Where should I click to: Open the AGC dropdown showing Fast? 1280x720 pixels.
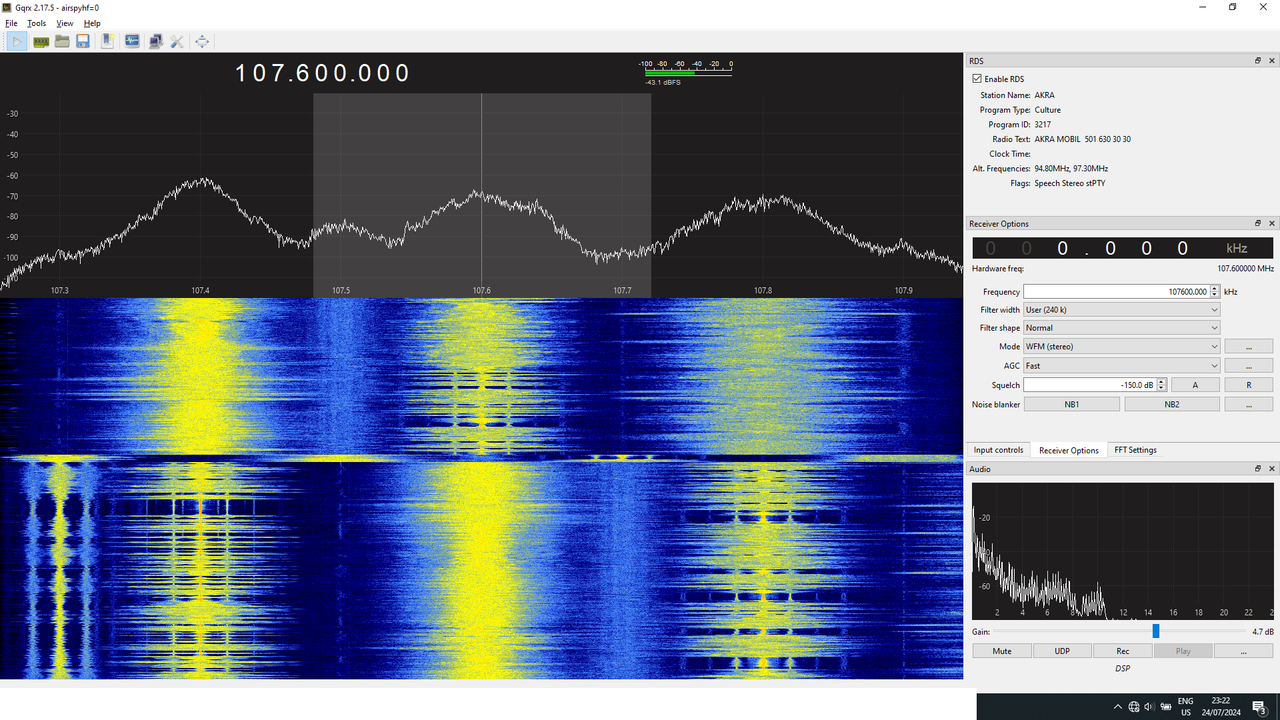[x=1122, y=366]
